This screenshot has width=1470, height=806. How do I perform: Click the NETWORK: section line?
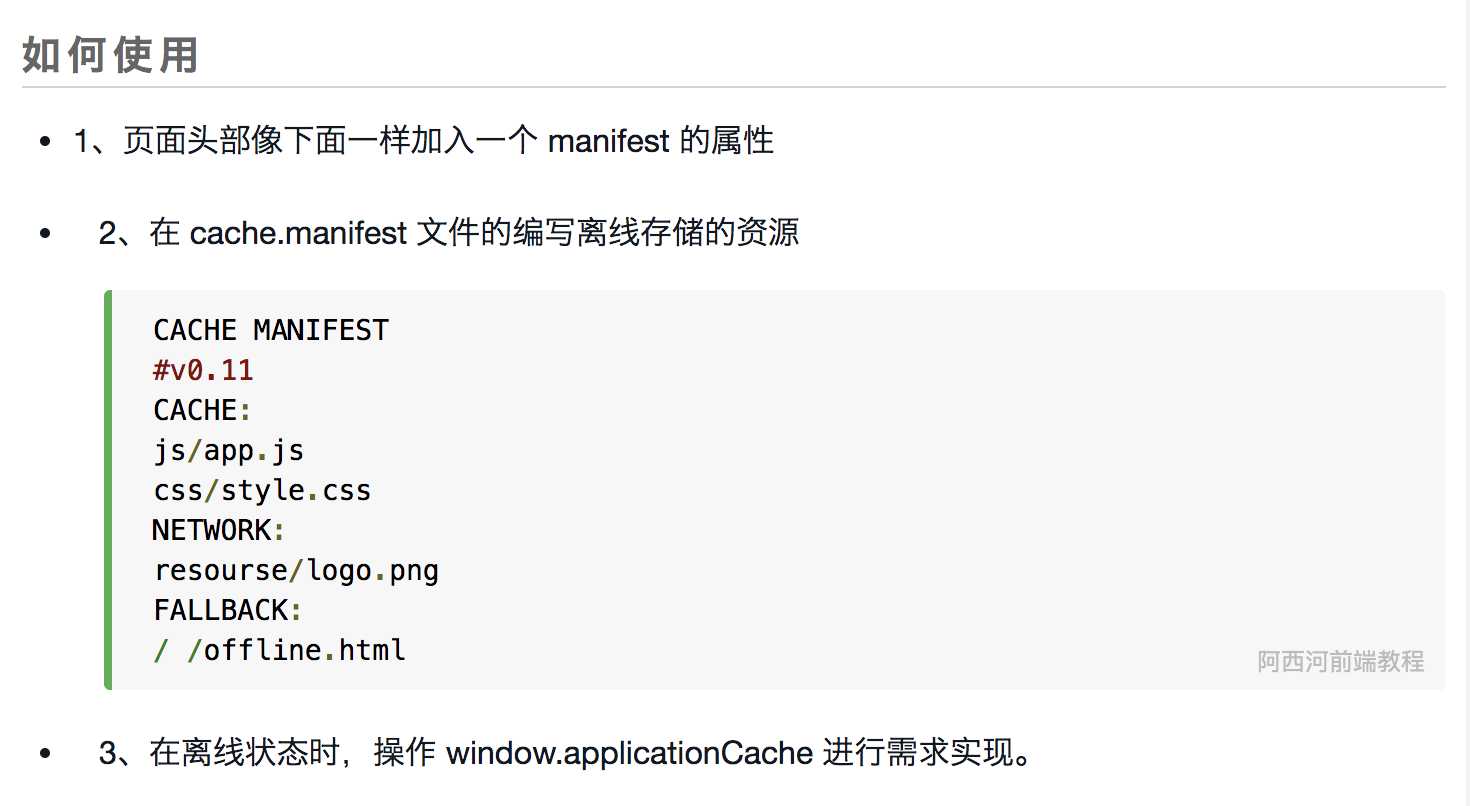[220, 530]
